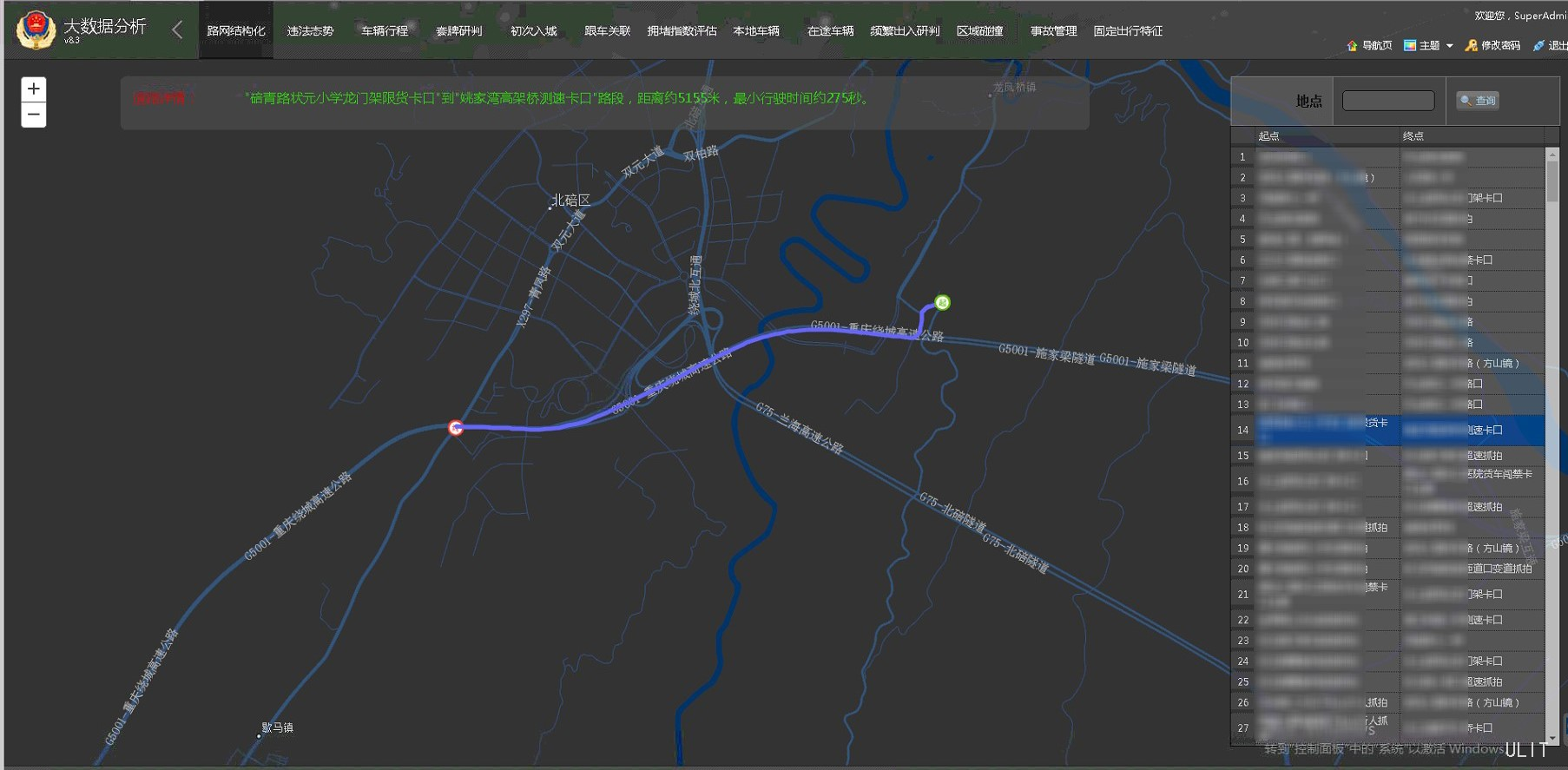
Task: Click the route list scrollbar thumb
Action: (x=1552, y=181)
